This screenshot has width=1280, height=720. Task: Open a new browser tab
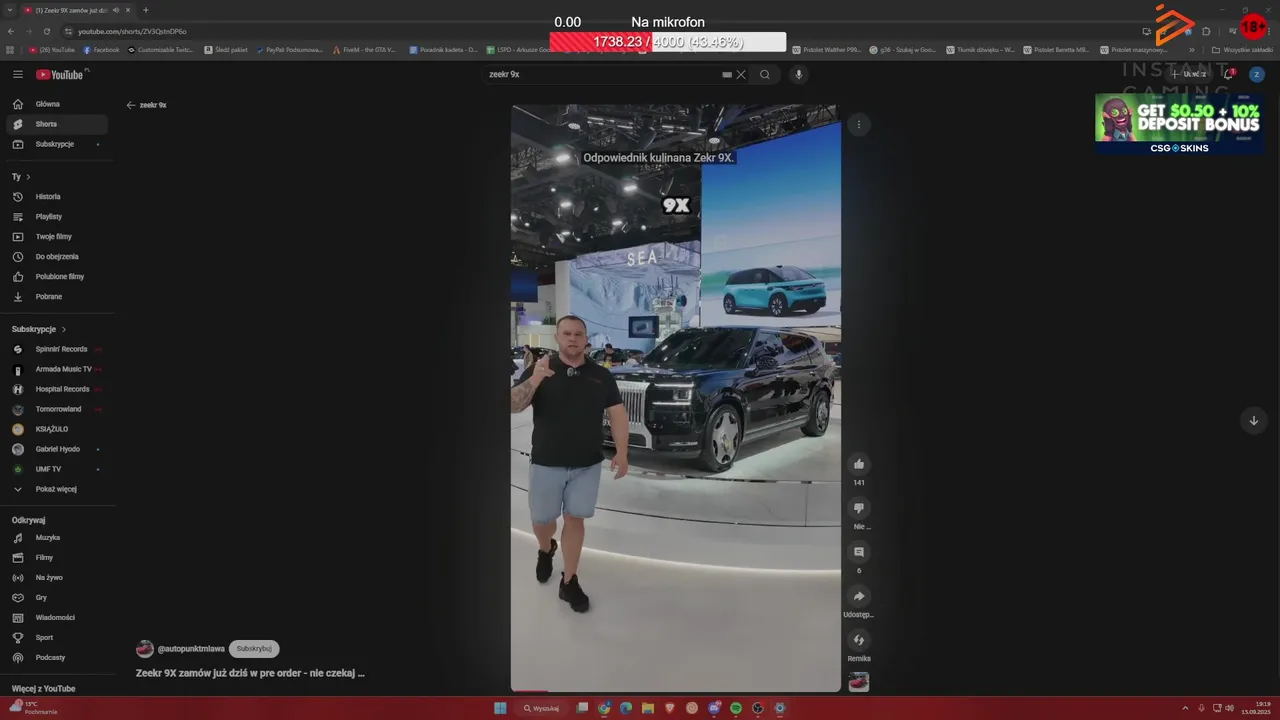point(146,10)
